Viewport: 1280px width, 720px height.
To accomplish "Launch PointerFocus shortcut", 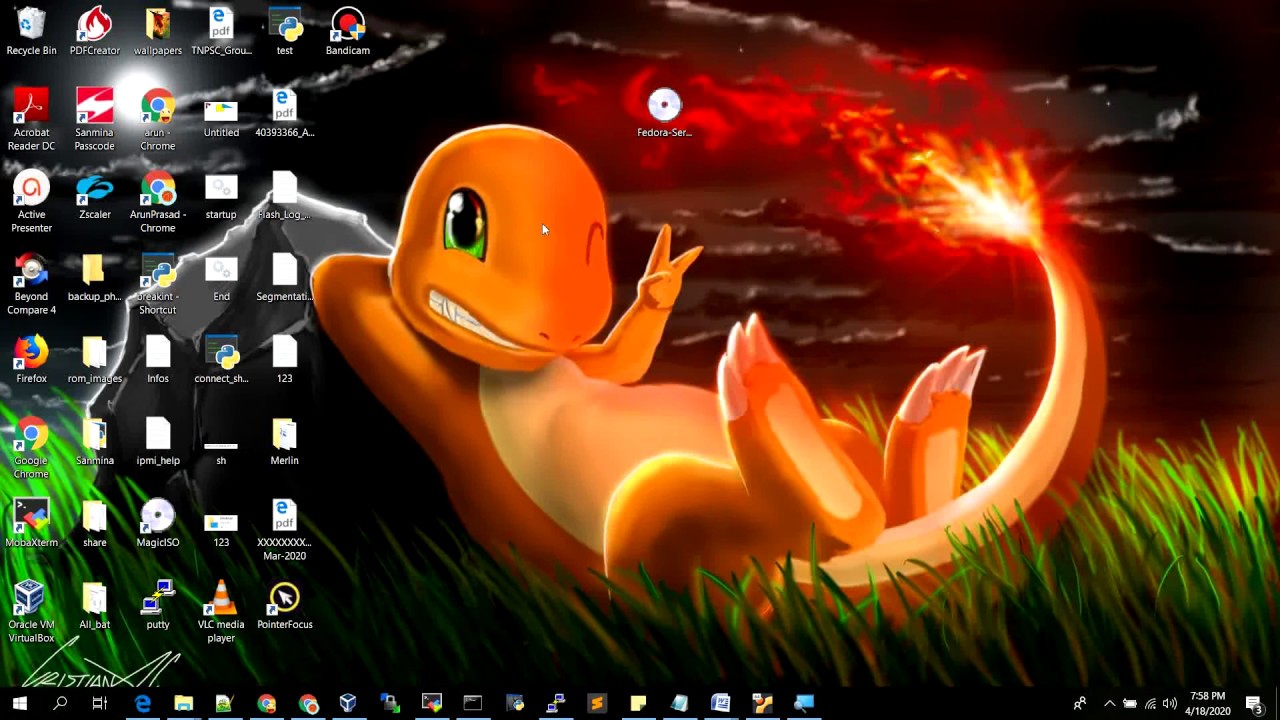I will (285, 605).
